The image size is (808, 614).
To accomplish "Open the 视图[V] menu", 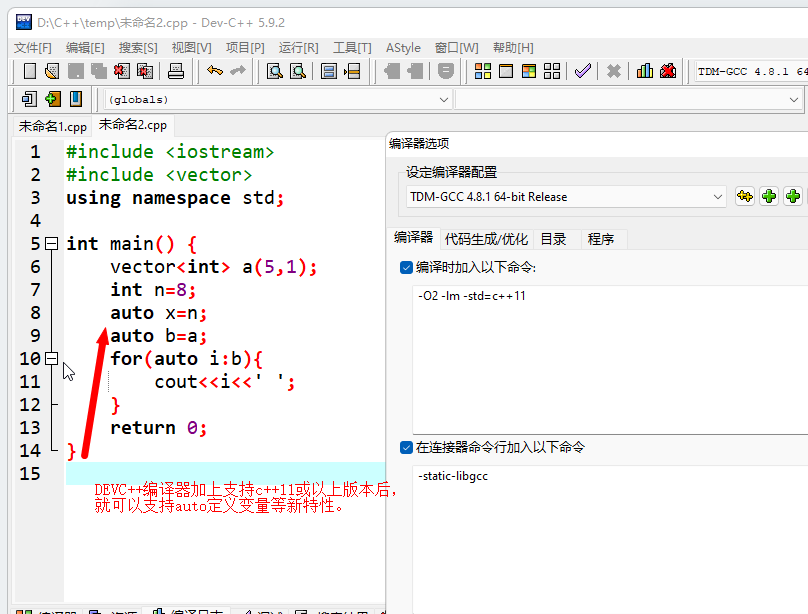I will coord(192,48).
